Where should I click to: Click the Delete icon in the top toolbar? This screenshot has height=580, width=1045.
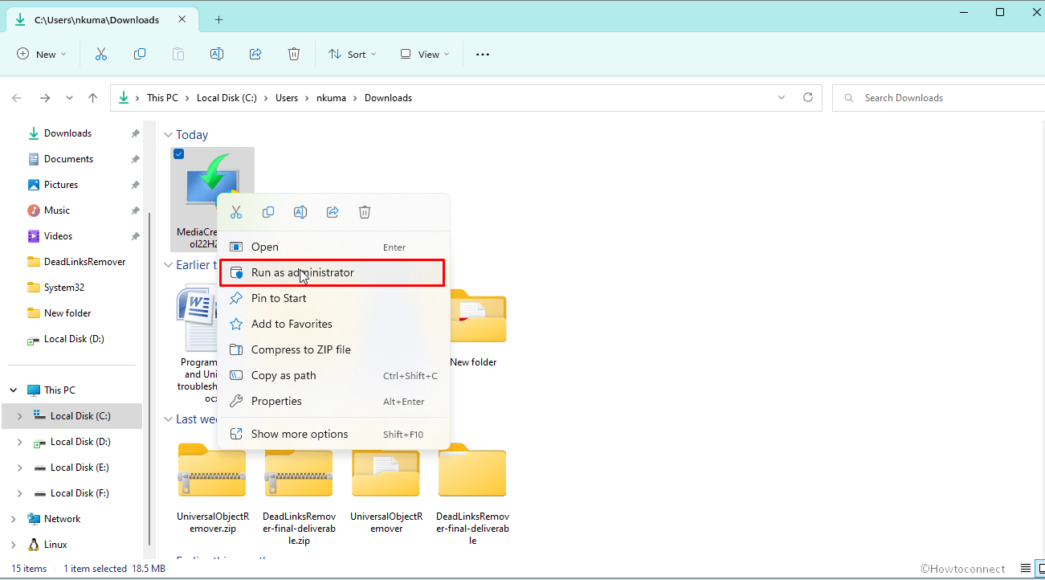tap(294, 54)
